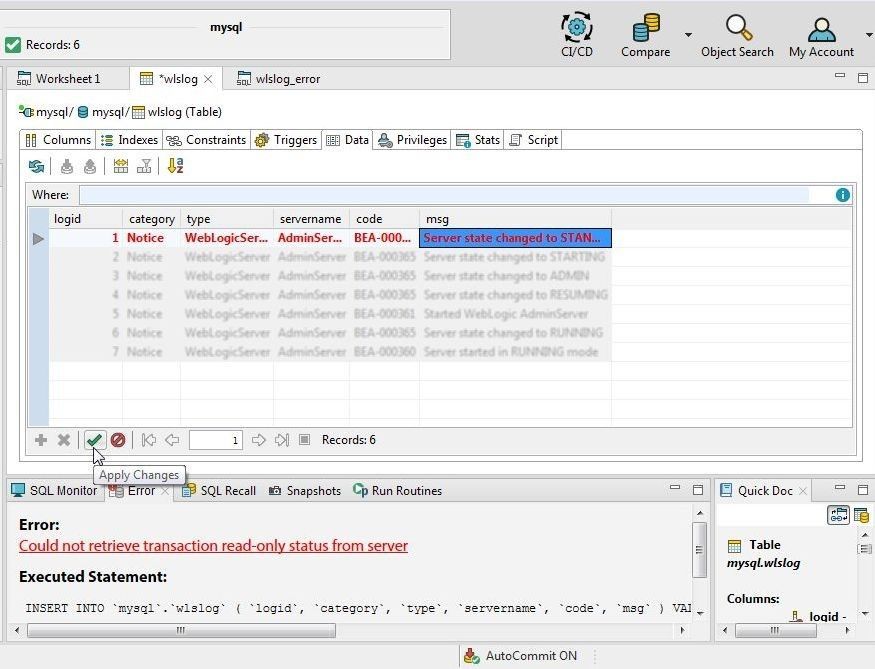
Task: Switch to the Run Routines tab
Action: pyautogui.click(x=397, y=491)
